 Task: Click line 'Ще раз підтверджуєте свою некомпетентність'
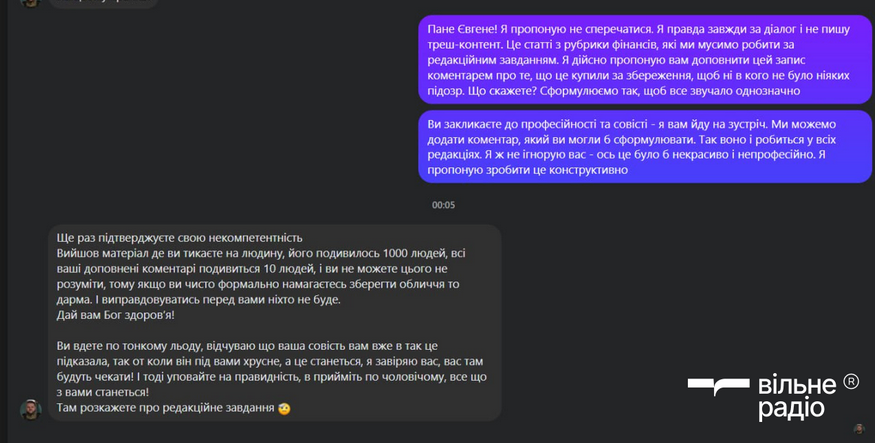click(x=180, y=238)
